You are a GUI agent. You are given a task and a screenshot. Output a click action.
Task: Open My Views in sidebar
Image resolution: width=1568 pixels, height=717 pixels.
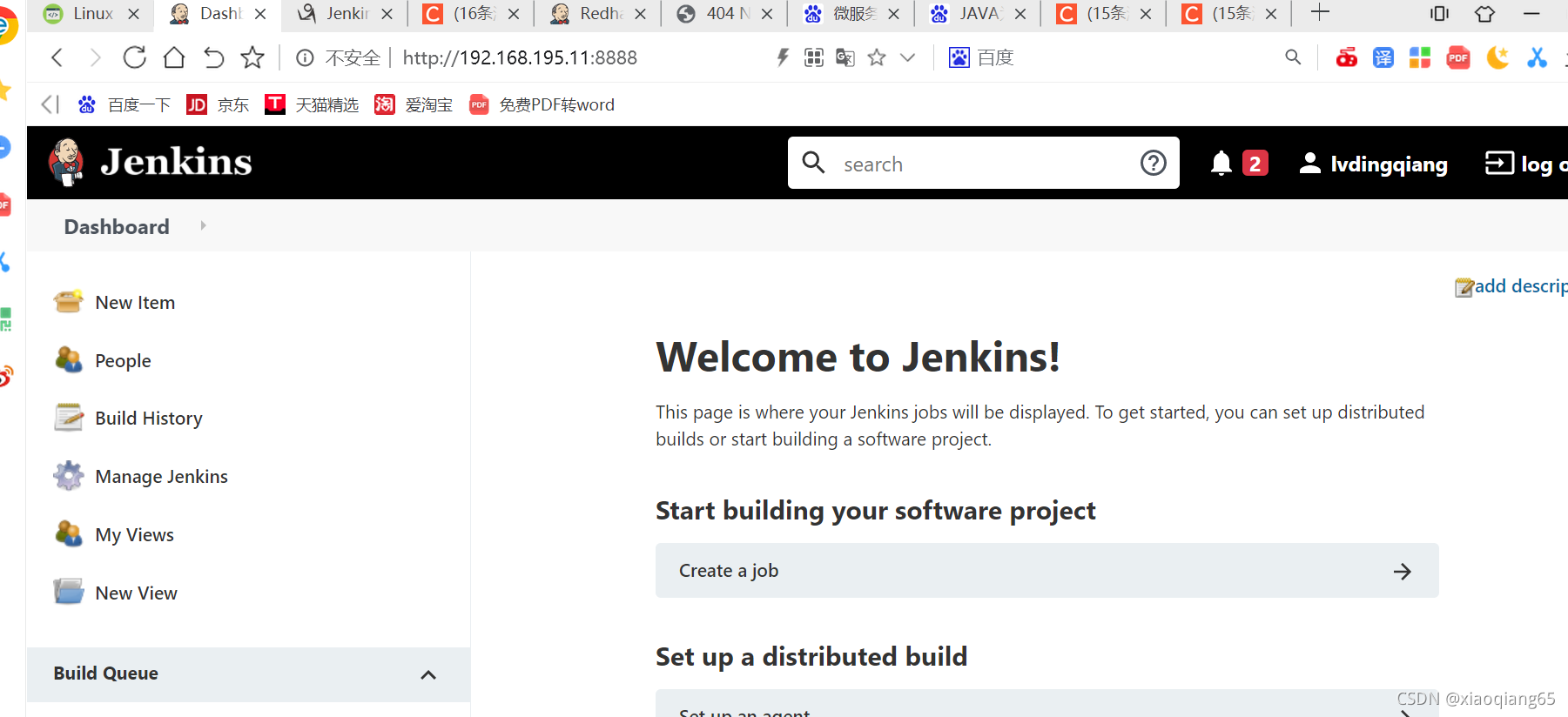(134, 534)
